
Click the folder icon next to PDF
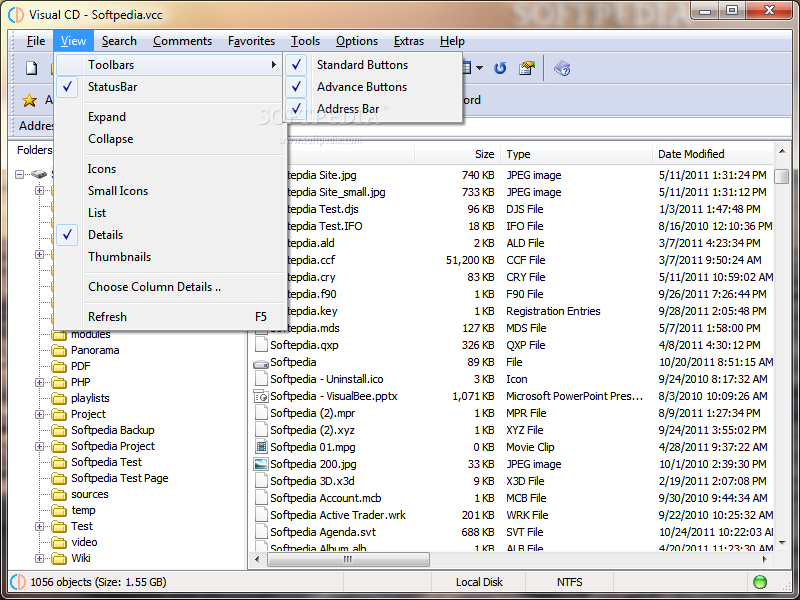point(59,366)
